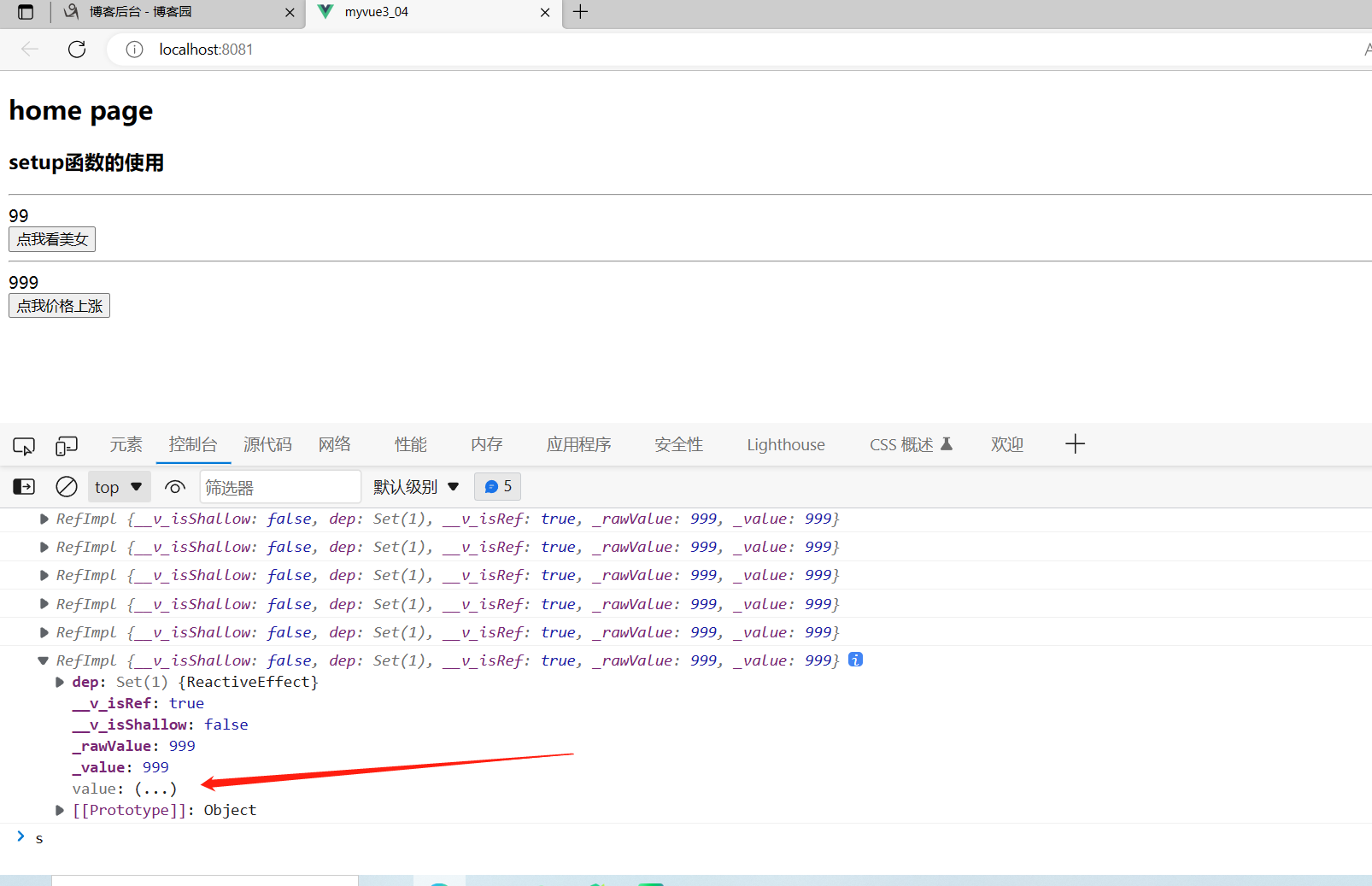Toggle the console sidebar panel
Viewport: 1372px width, 886px height.
(x=24, y=487)
